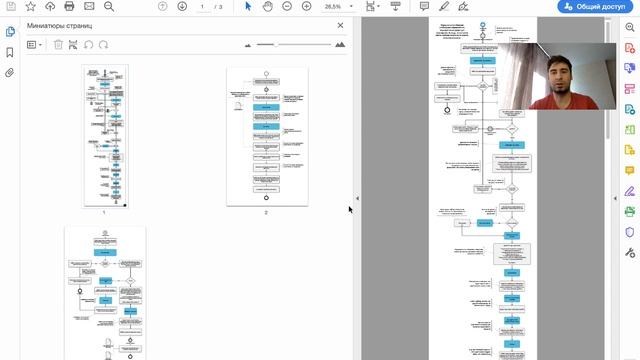Close the Миниатюры страниц panel
The height and width of the screenshot is (360, 640).
pos(340,25)
